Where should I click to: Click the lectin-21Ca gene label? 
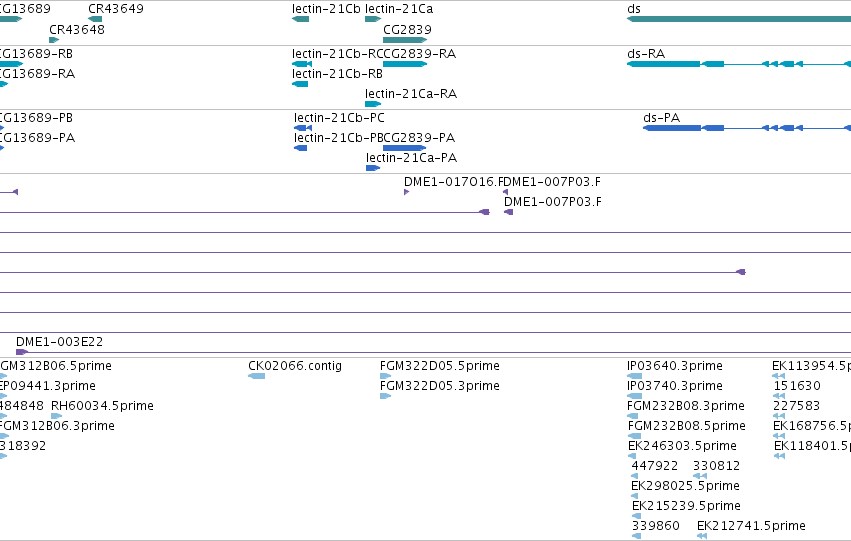point(399,9)
